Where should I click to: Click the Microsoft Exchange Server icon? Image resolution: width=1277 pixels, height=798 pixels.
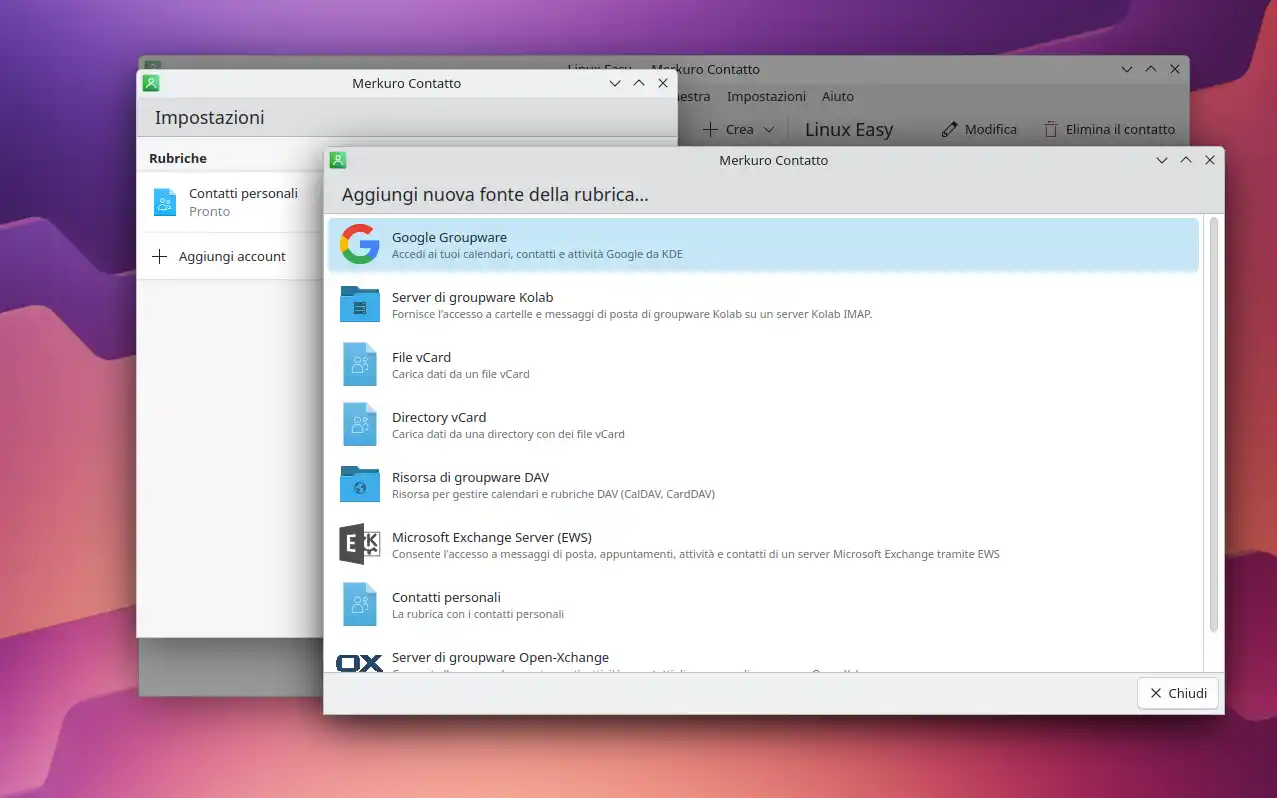359,544
